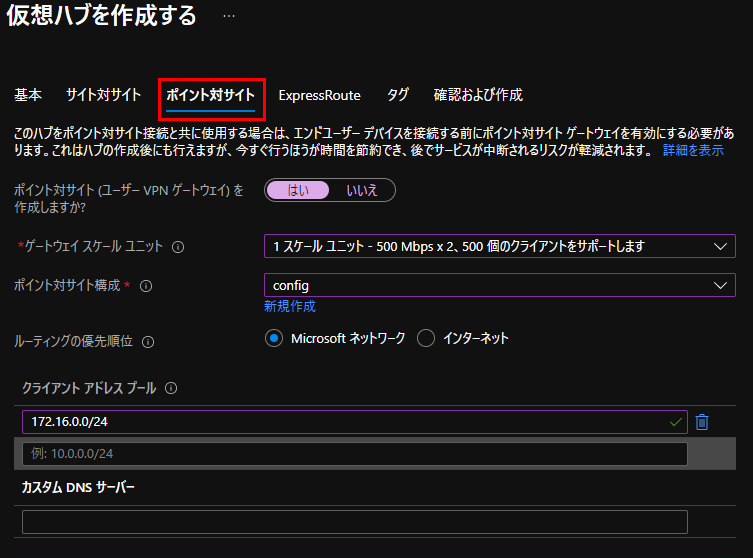
Task: Show info for クライアント アドレス プール
Action: pyautogui.click(x=171, y=388)
